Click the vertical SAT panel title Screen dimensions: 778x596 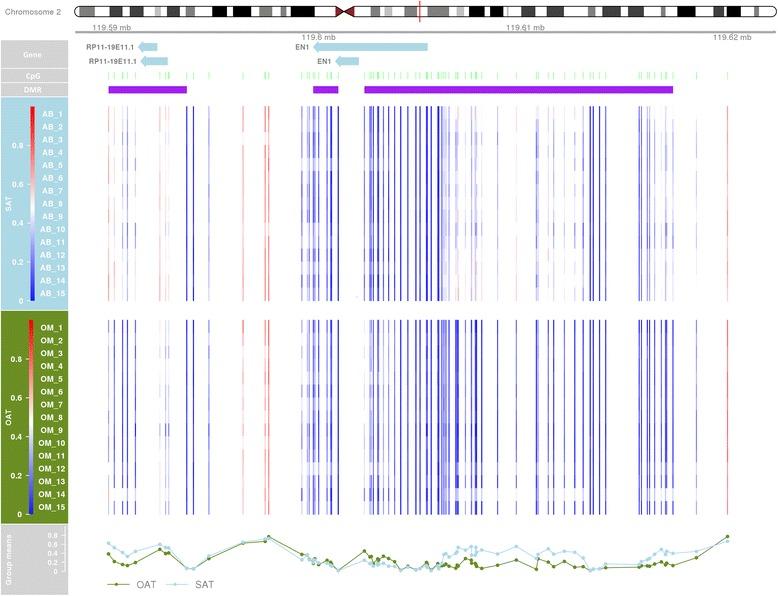tap(8, 203)
